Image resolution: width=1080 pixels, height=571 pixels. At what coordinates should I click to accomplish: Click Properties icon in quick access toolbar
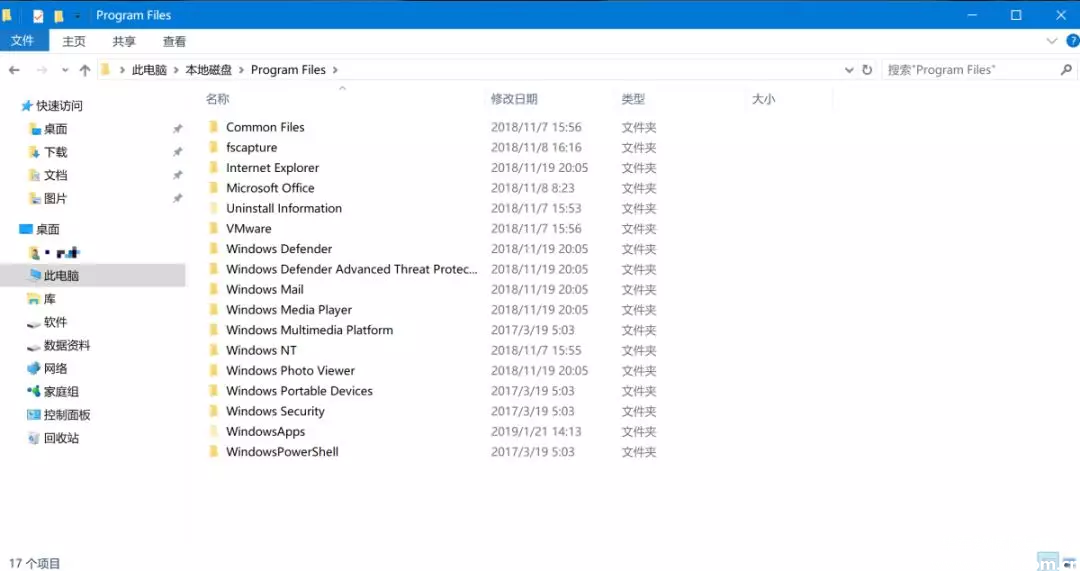click(x=38, y=16)
